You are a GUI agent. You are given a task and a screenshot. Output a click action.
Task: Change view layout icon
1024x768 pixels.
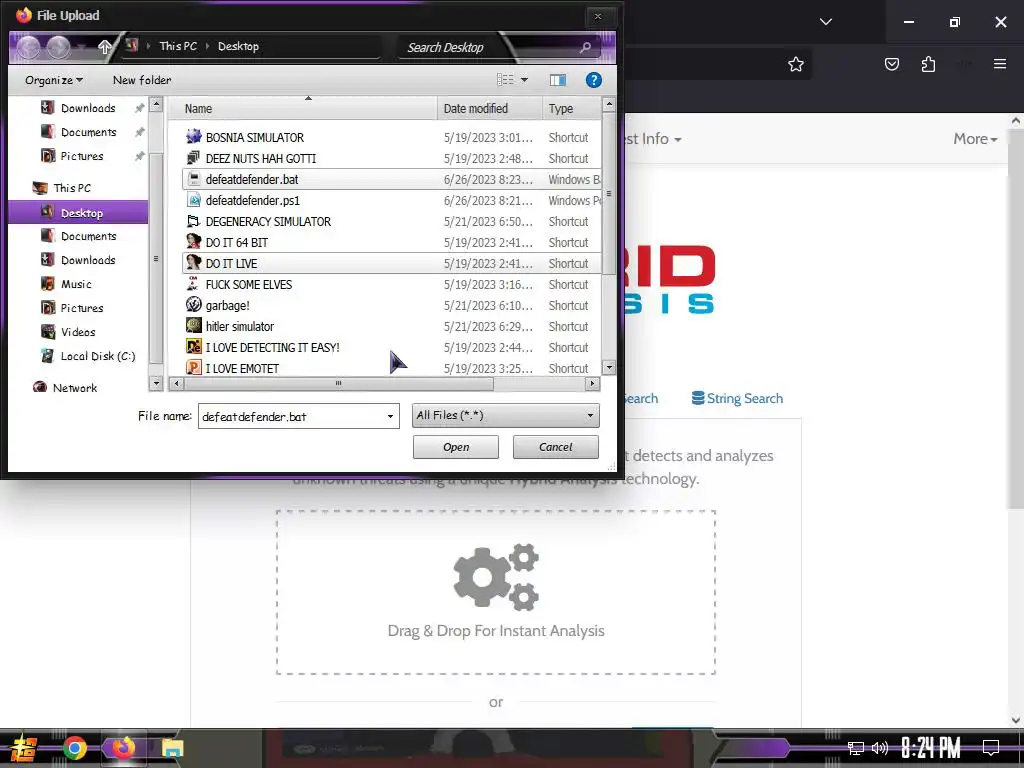(505, 80)
